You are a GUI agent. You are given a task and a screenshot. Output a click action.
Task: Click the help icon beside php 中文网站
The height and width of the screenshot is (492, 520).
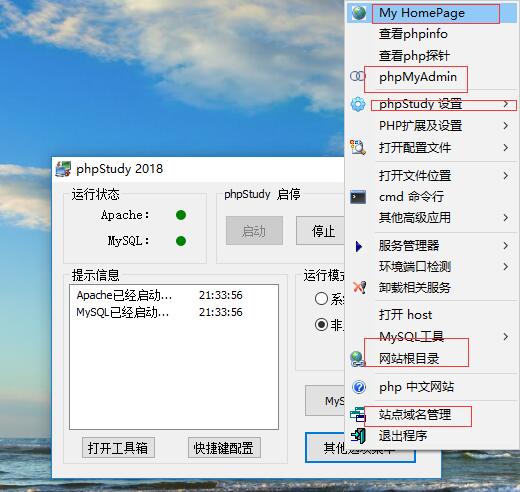(x=359, y=387)
